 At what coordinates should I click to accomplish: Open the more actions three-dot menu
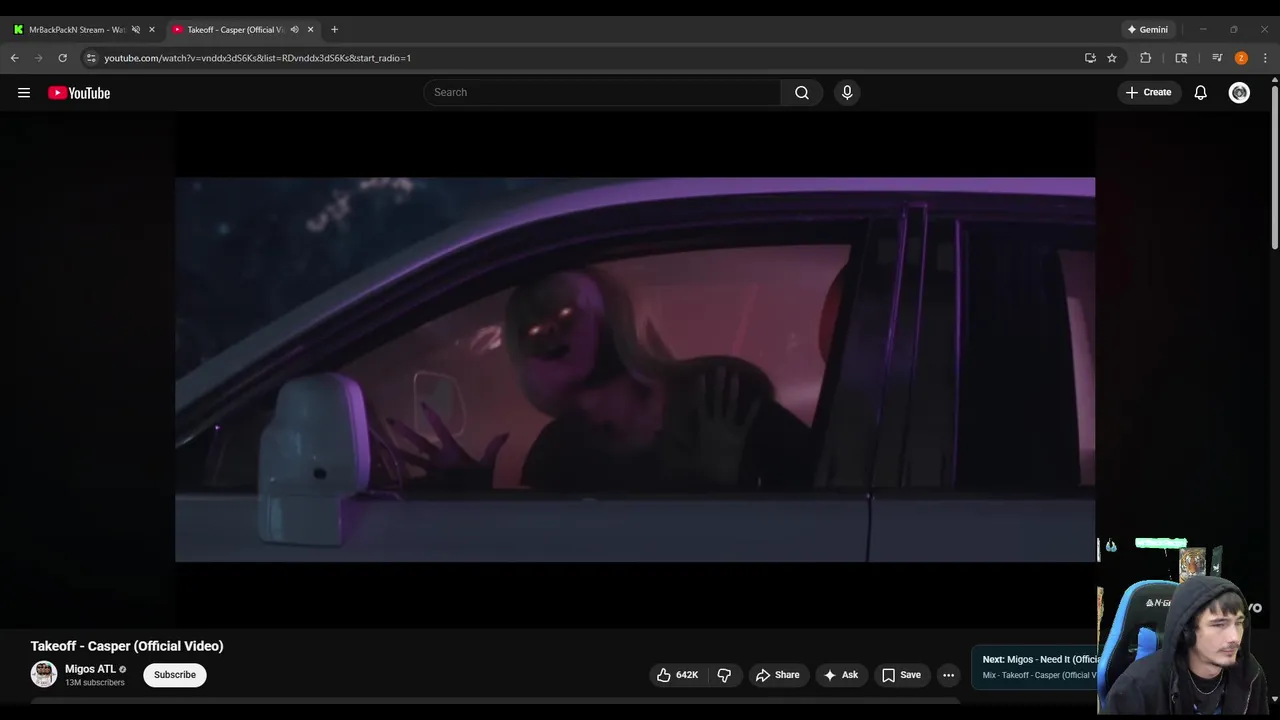tap(948, 675)
